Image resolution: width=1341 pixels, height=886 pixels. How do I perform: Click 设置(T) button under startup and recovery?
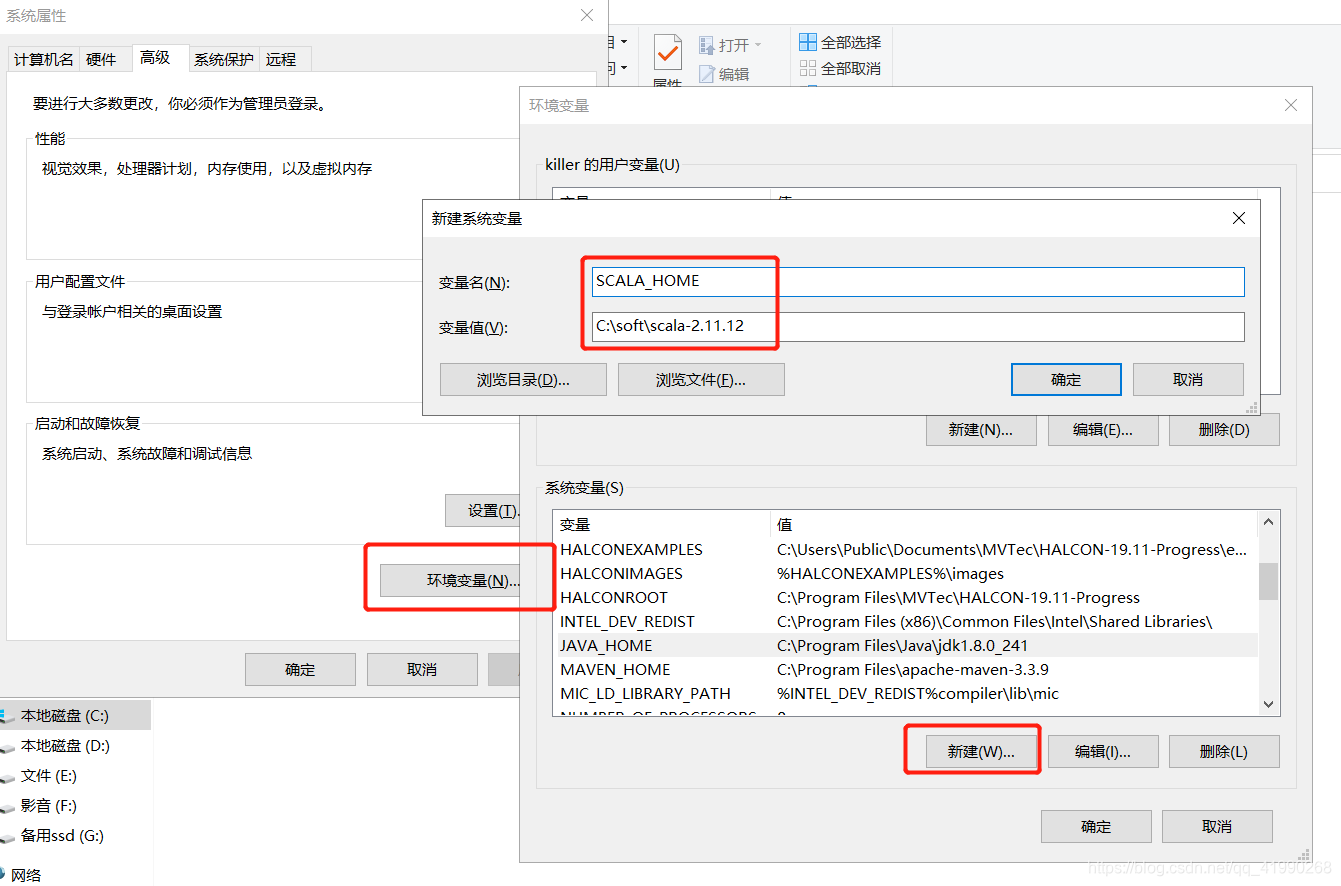[483, 511]
